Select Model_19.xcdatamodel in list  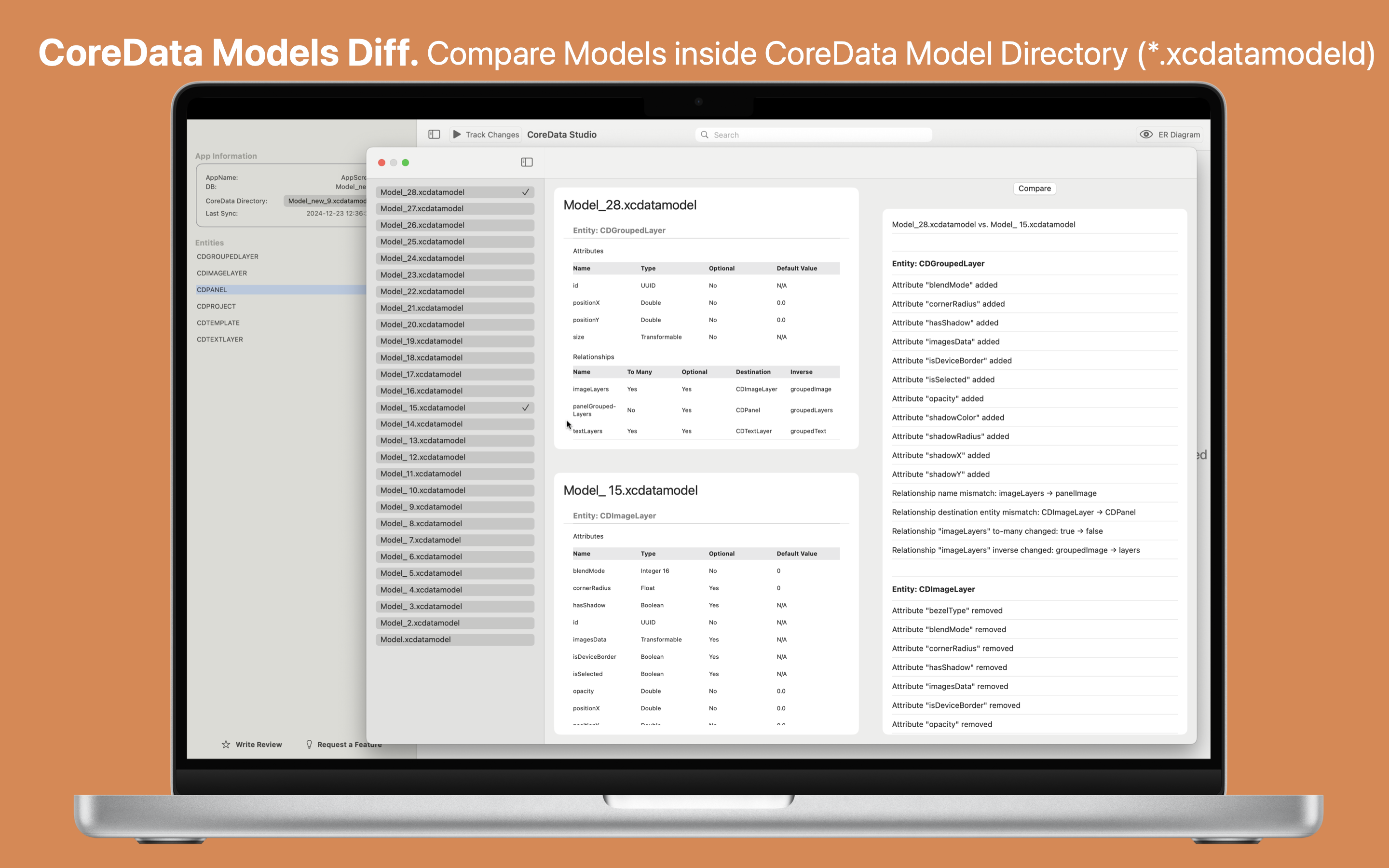click(455, 341)
